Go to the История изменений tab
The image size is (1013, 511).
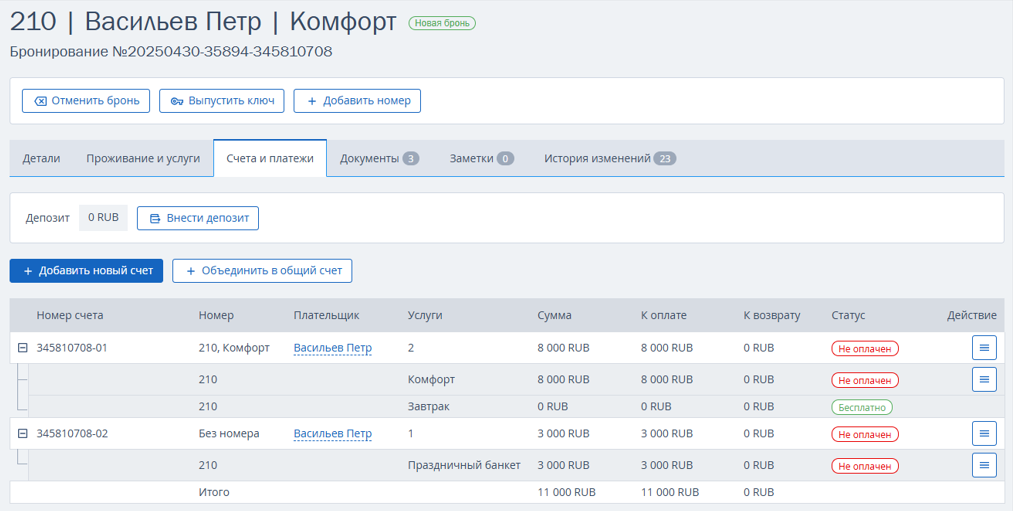point(610,158)
